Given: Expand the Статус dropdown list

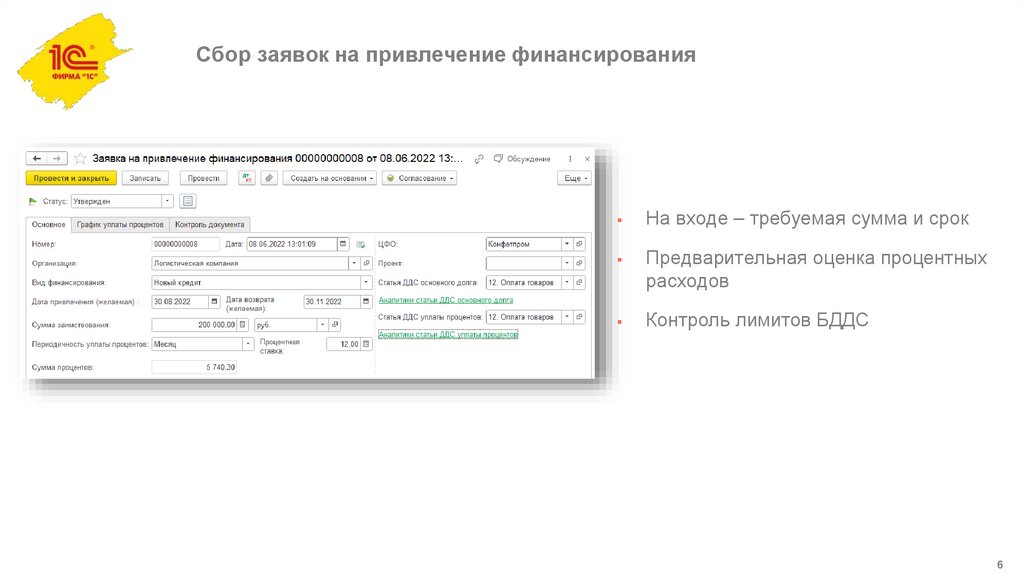Looking at the screenshot, I should (x=167, y=201).
